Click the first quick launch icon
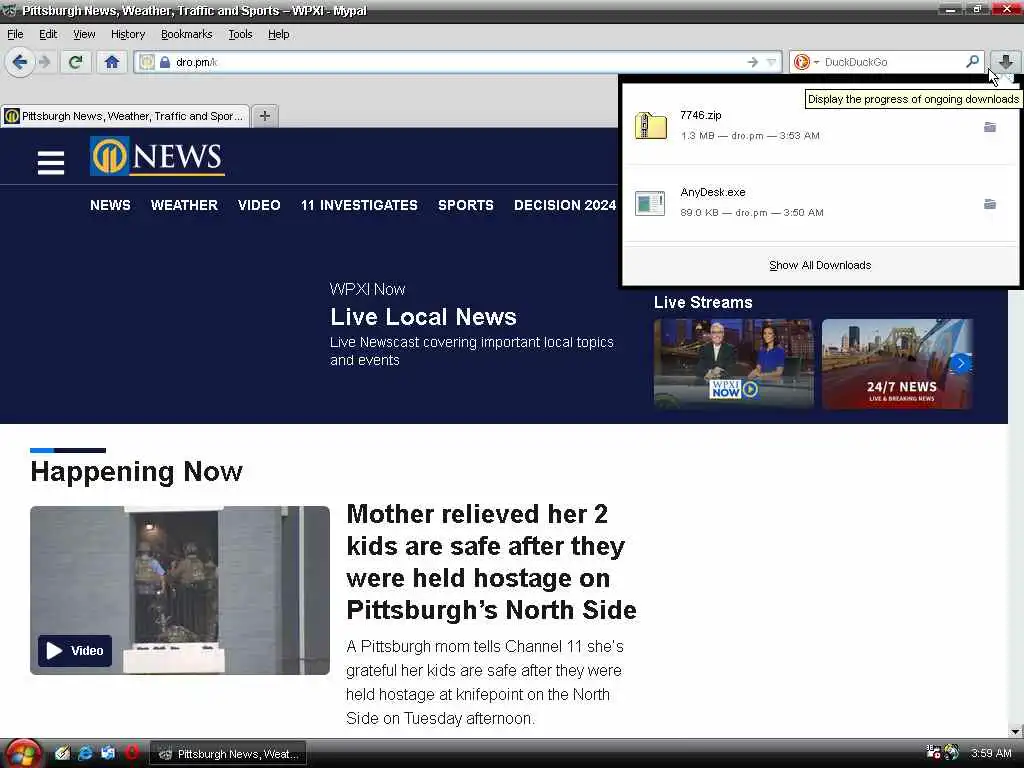 click(x=62, y=753)
